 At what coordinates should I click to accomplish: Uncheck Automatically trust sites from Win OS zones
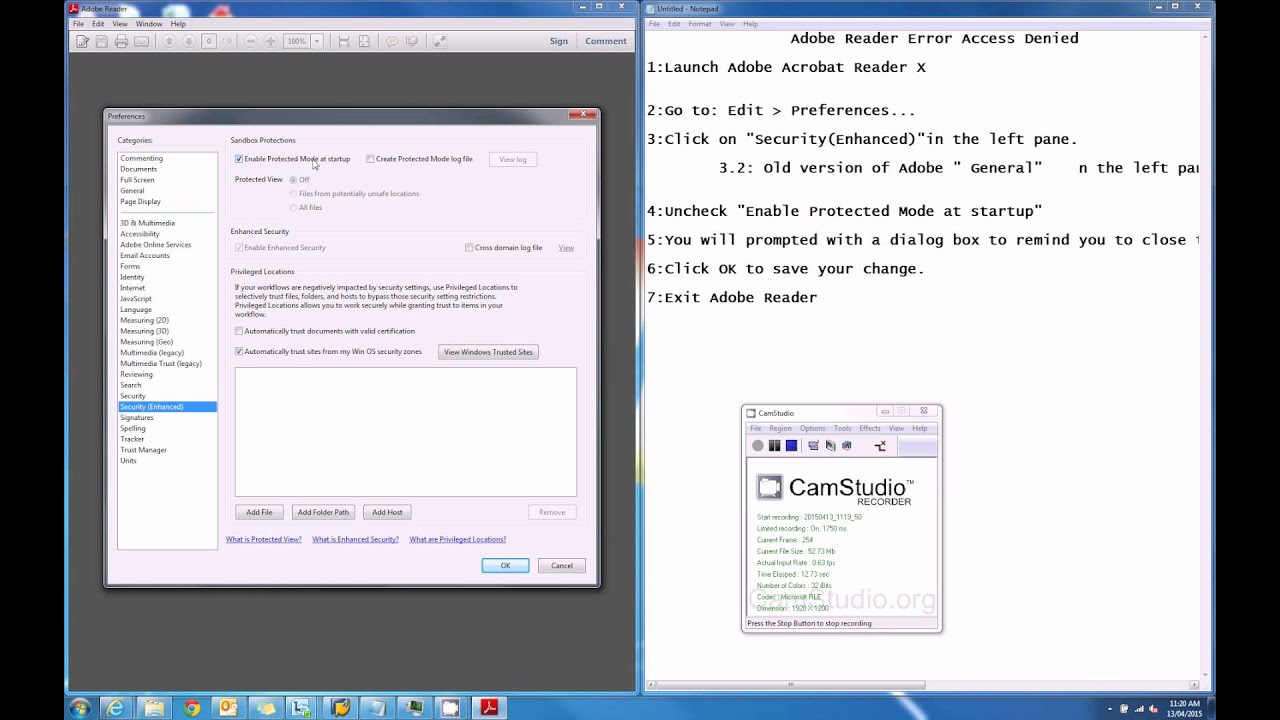point(239,352)
